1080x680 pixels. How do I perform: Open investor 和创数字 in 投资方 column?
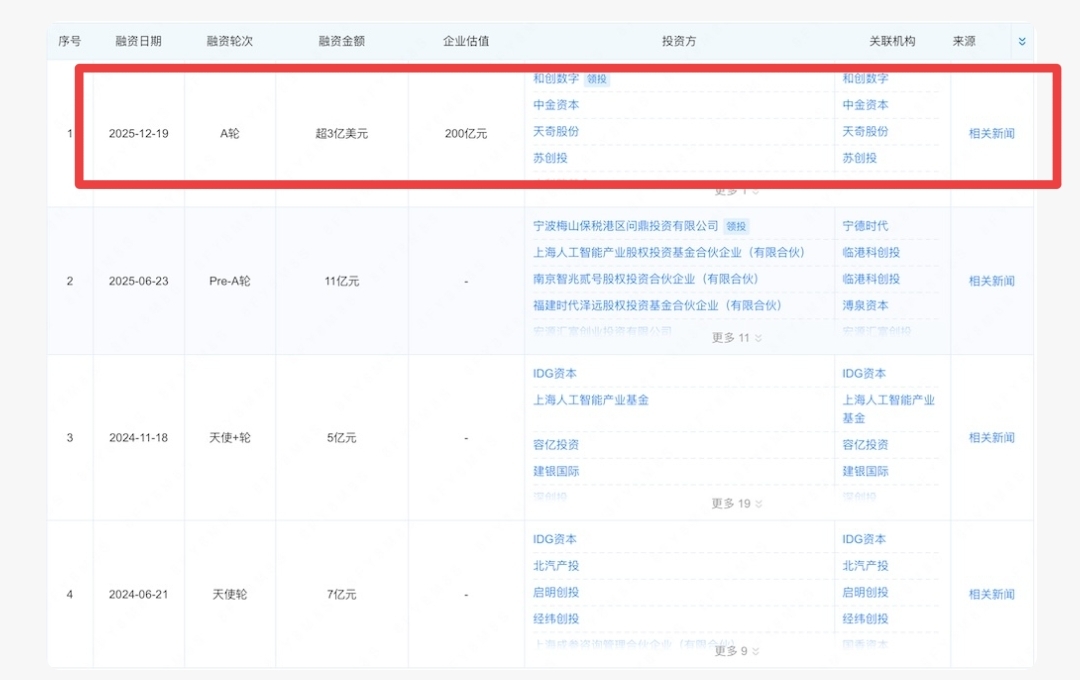(x=556, y=79)
